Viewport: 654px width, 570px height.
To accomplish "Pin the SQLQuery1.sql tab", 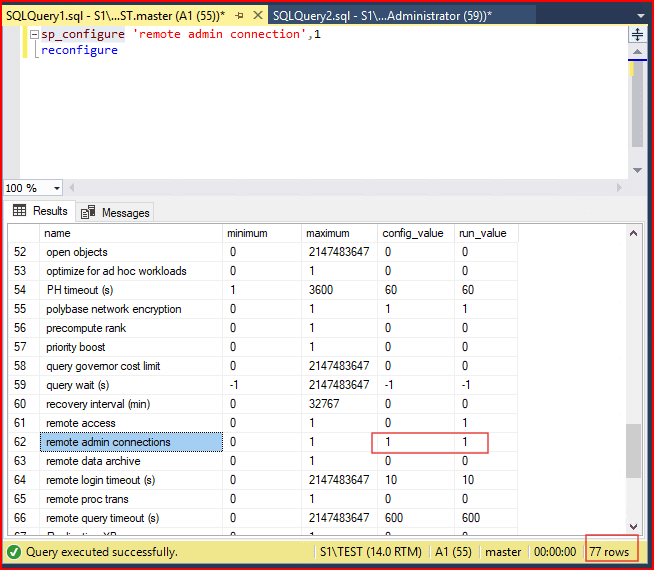I will [x=240, y=16].
